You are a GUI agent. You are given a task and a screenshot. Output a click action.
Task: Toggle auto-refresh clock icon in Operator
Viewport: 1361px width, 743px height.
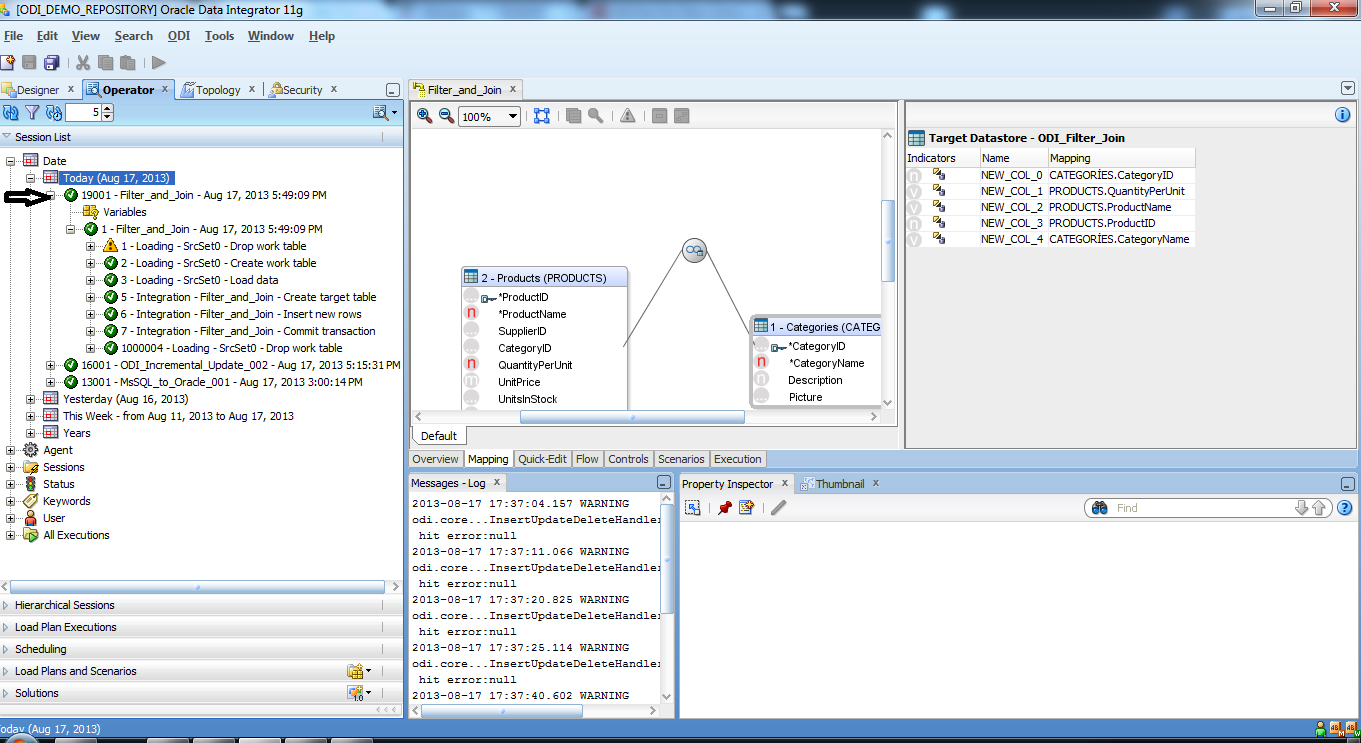54,113
